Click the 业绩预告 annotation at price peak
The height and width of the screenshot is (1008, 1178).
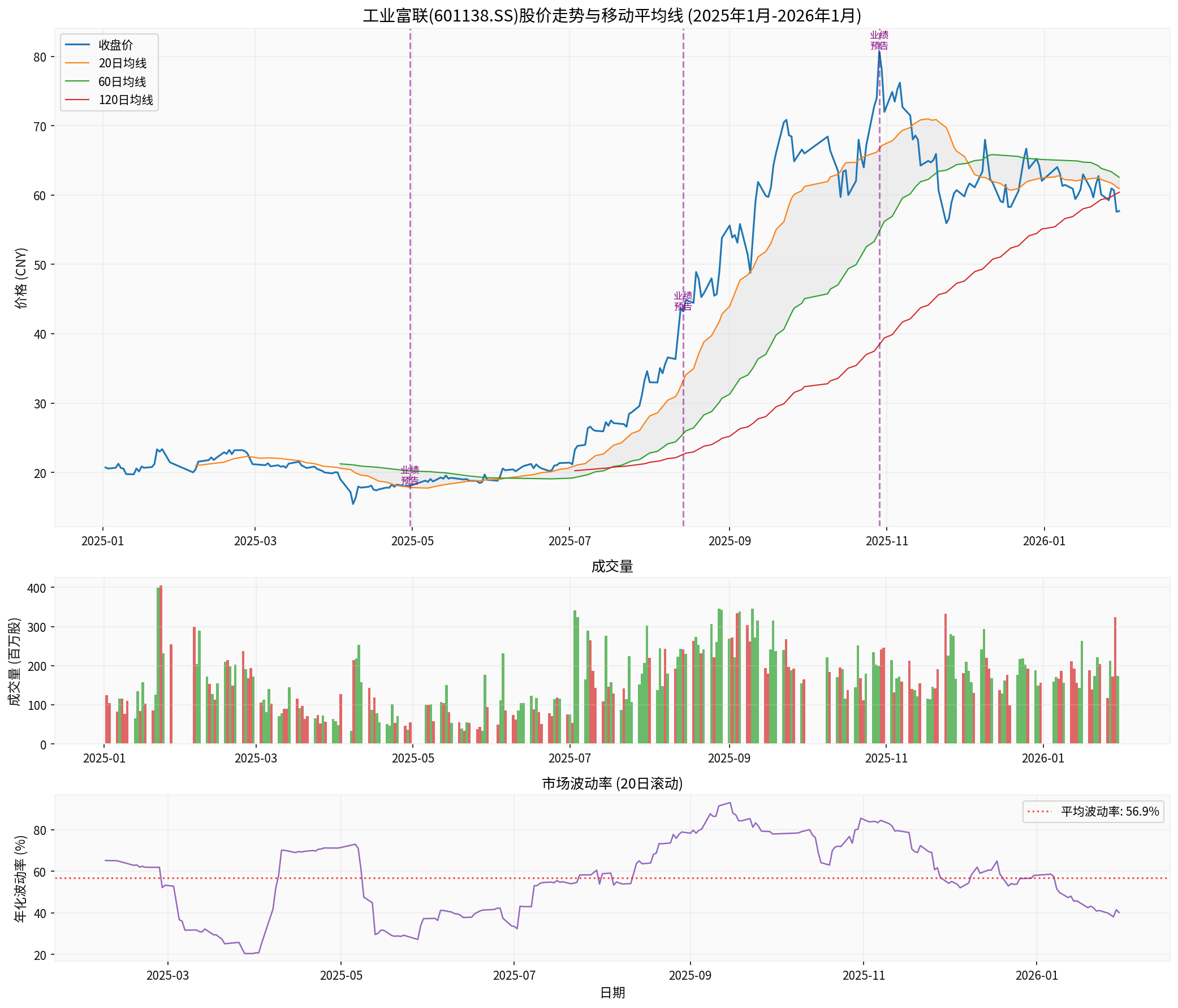coord(879,41)
